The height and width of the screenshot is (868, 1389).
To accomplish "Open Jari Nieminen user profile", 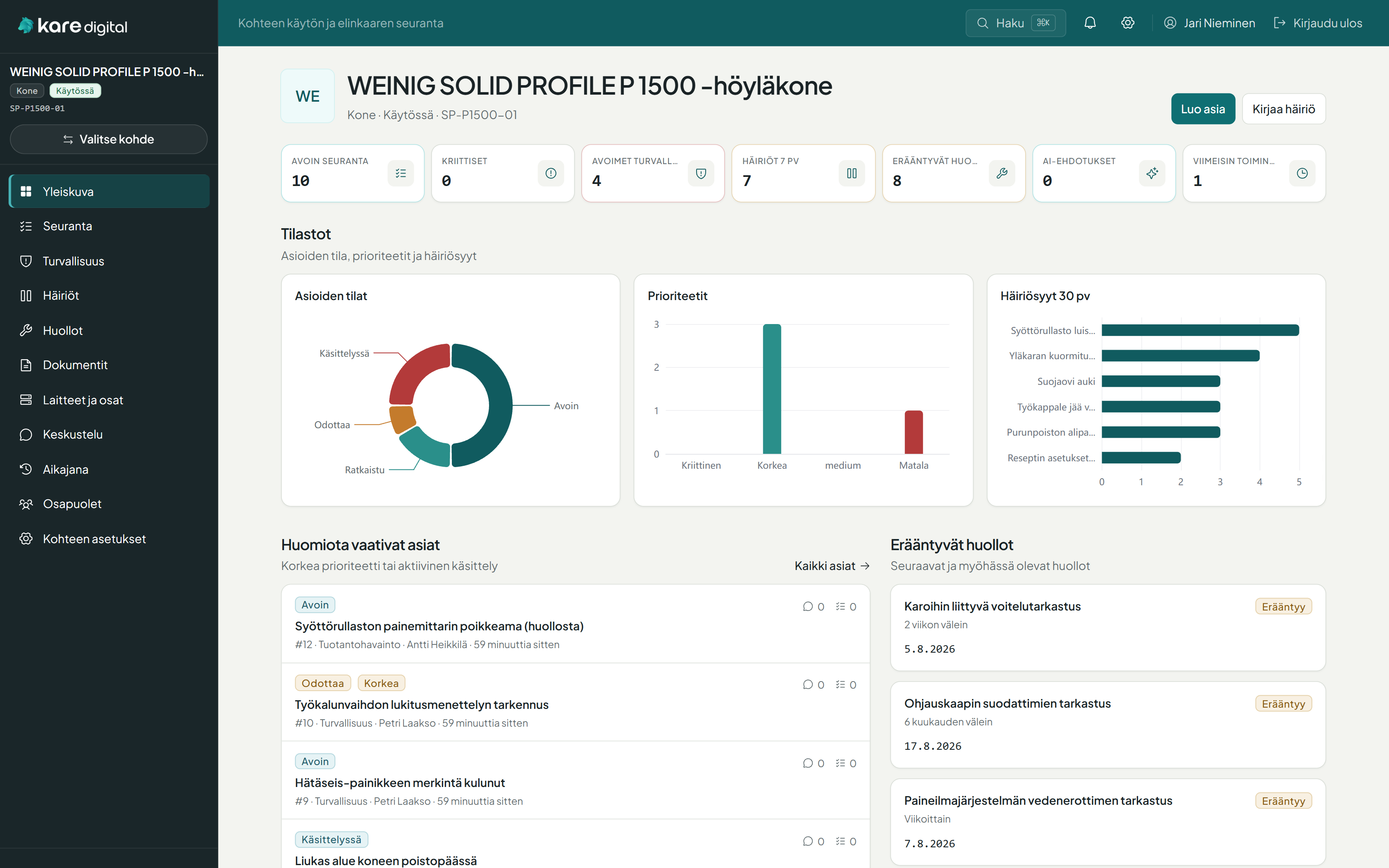I will coord(1209,23).
